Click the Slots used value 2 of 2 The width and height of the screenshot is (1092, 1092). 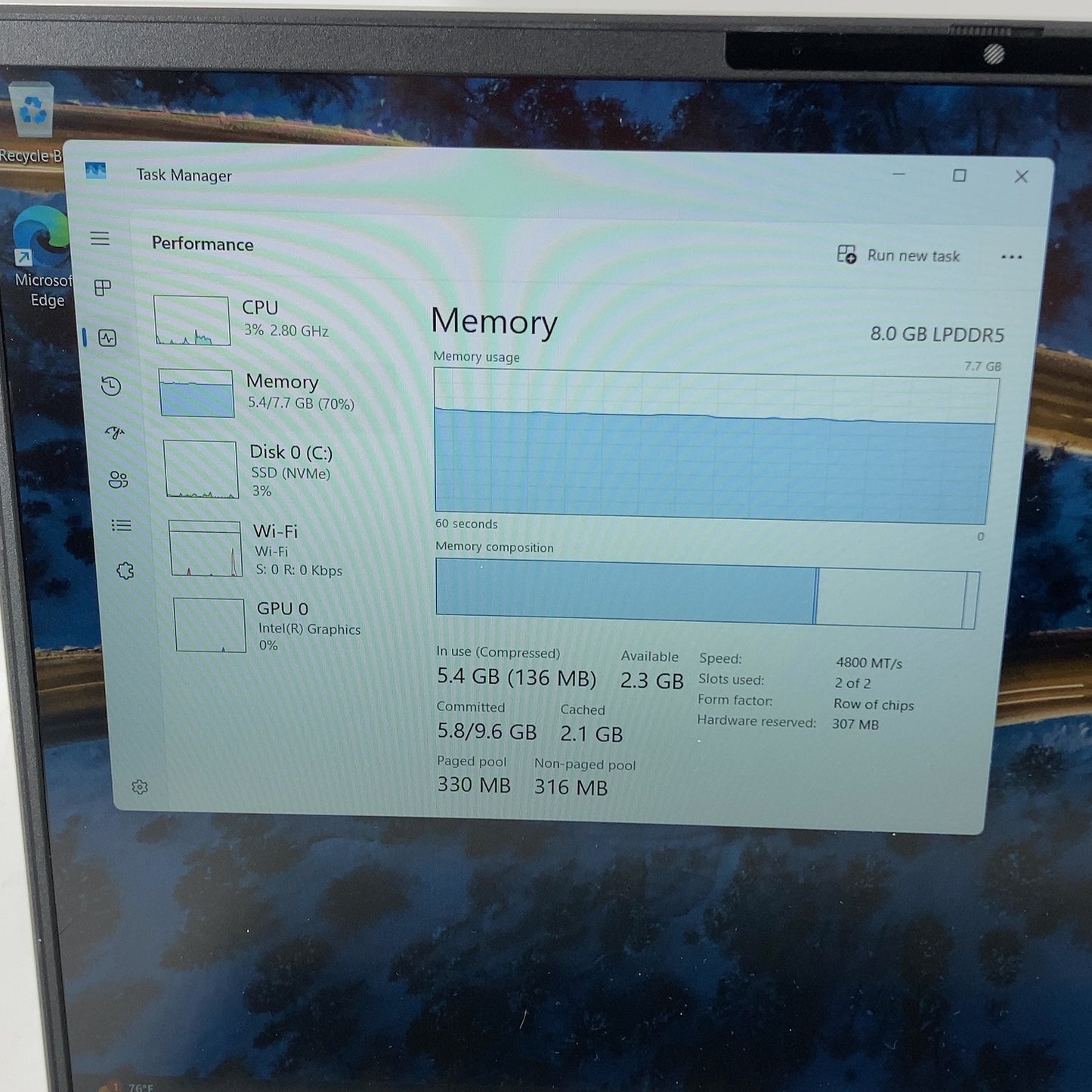[x=852, y=683]
